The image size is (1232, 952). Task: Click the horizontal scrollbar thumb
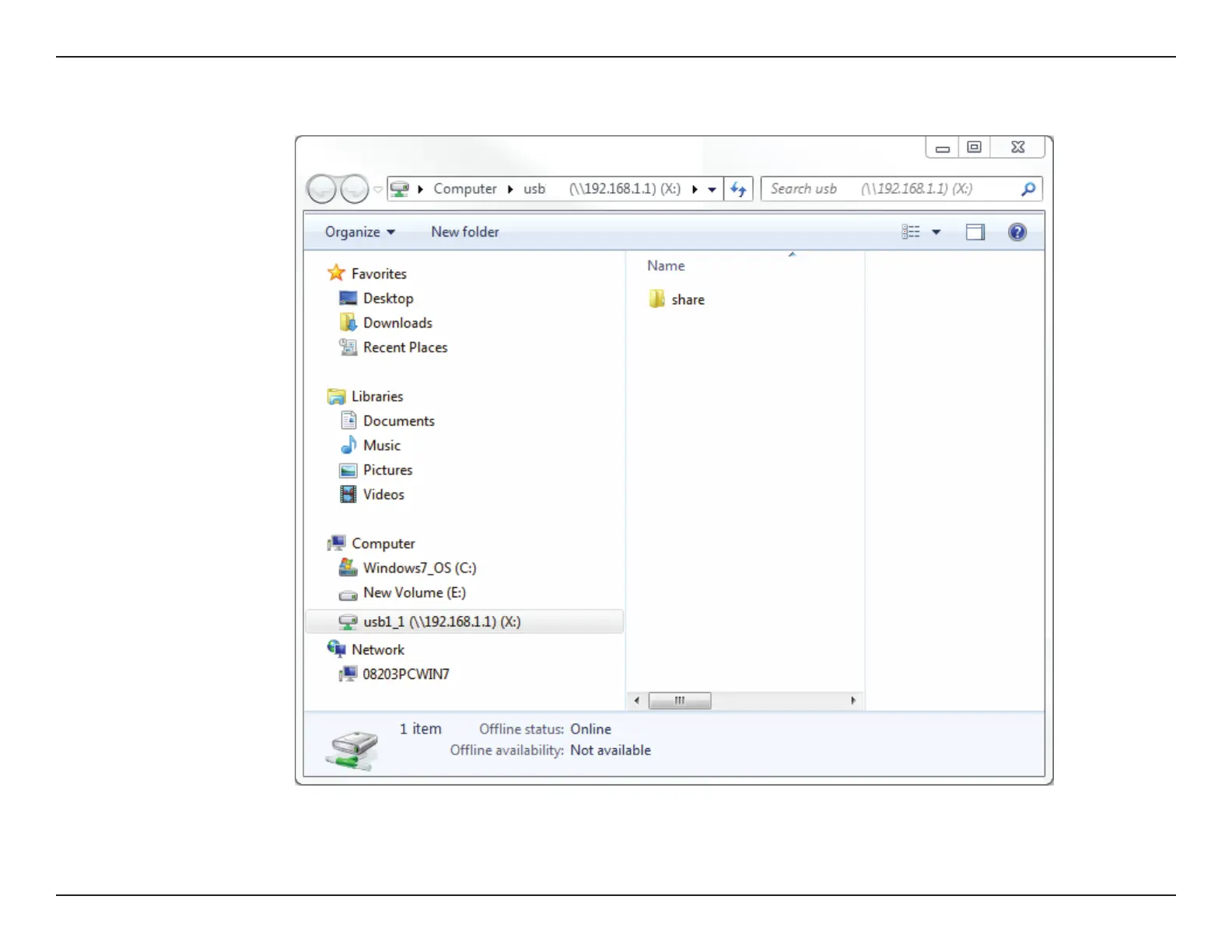680,701
